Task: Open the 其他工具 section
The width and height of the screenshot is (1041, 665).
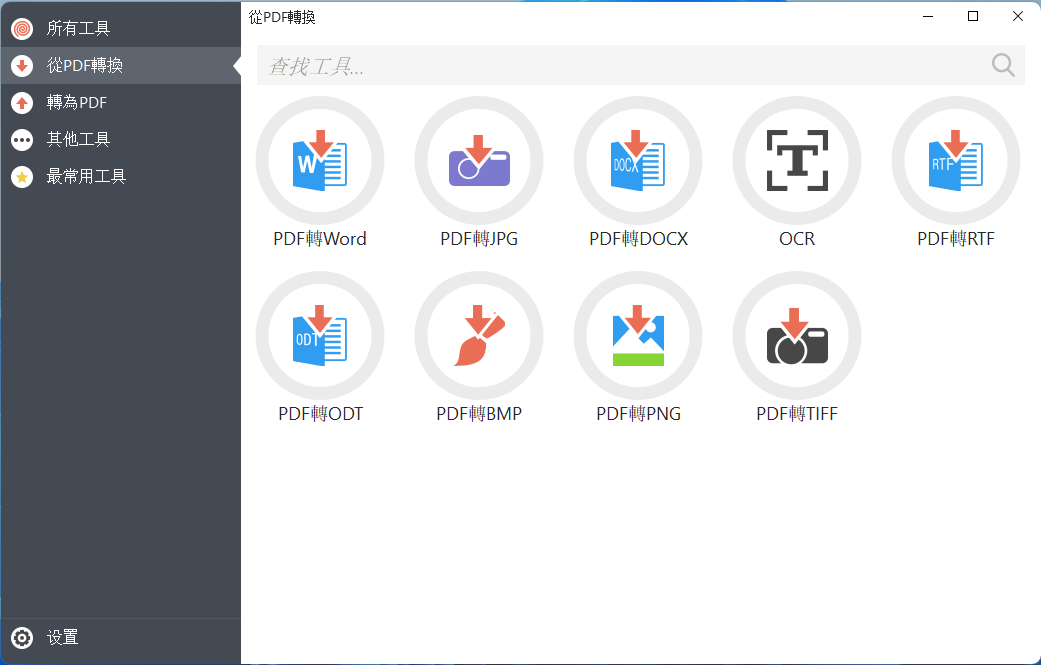Action: point(80,139)
